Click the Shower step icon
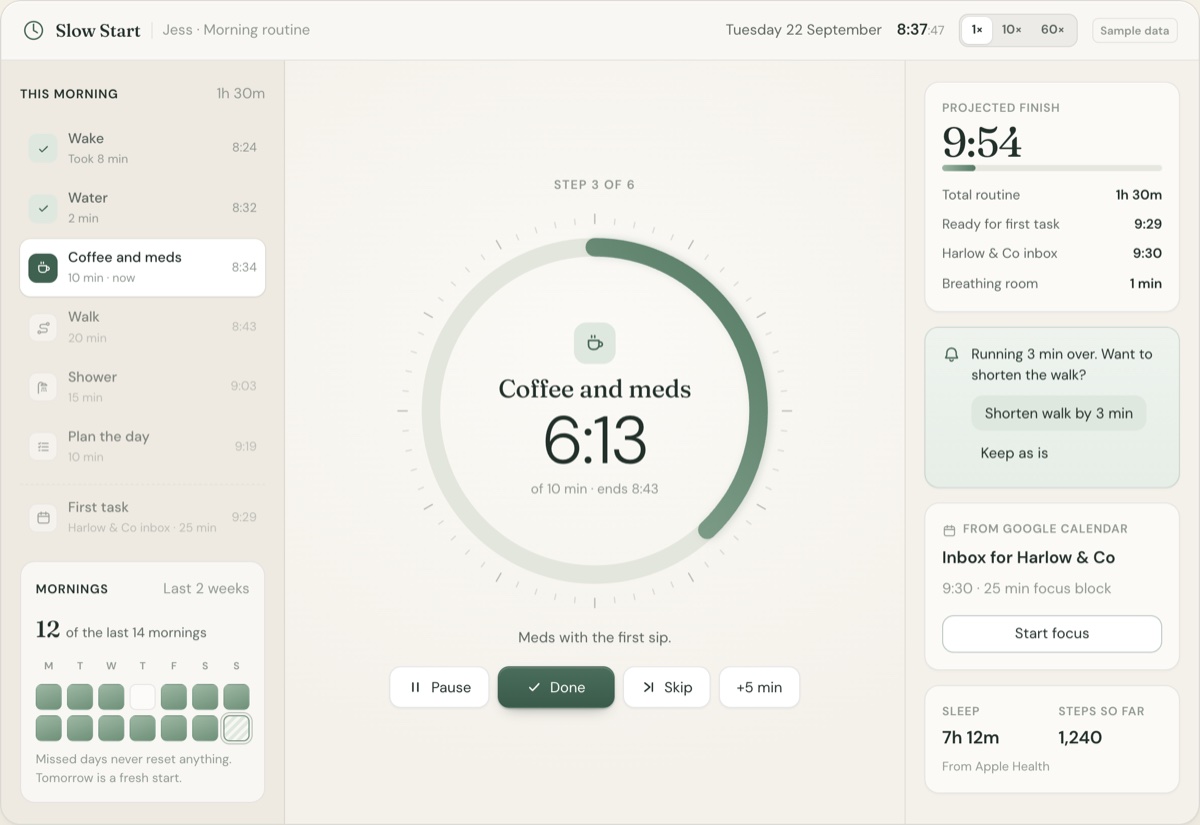The image size is (1200, 825). click(43, 387)
